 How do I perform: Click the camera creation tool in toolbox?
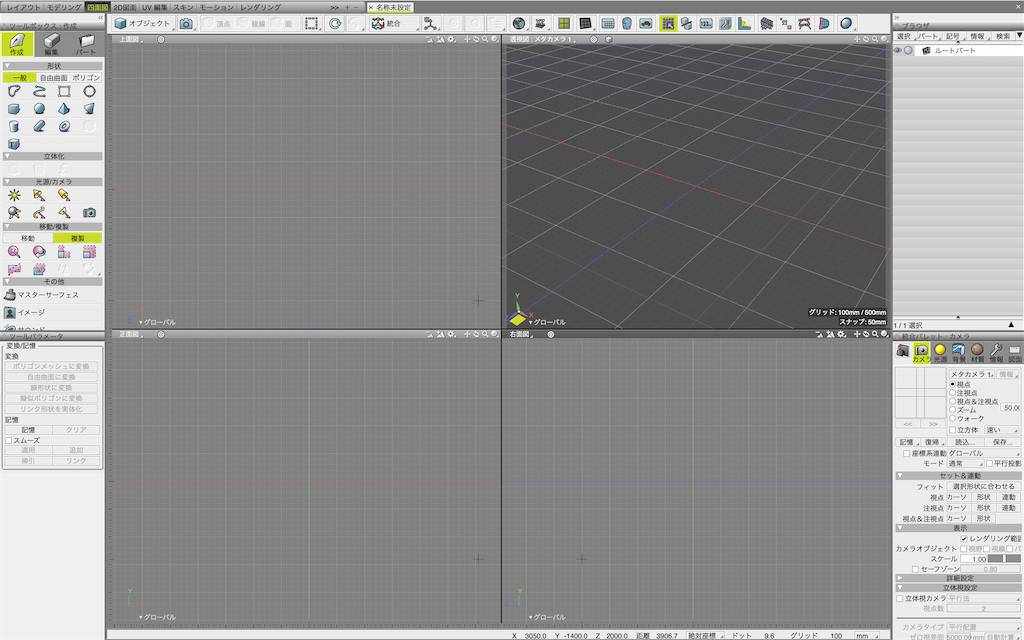(89, 213)
